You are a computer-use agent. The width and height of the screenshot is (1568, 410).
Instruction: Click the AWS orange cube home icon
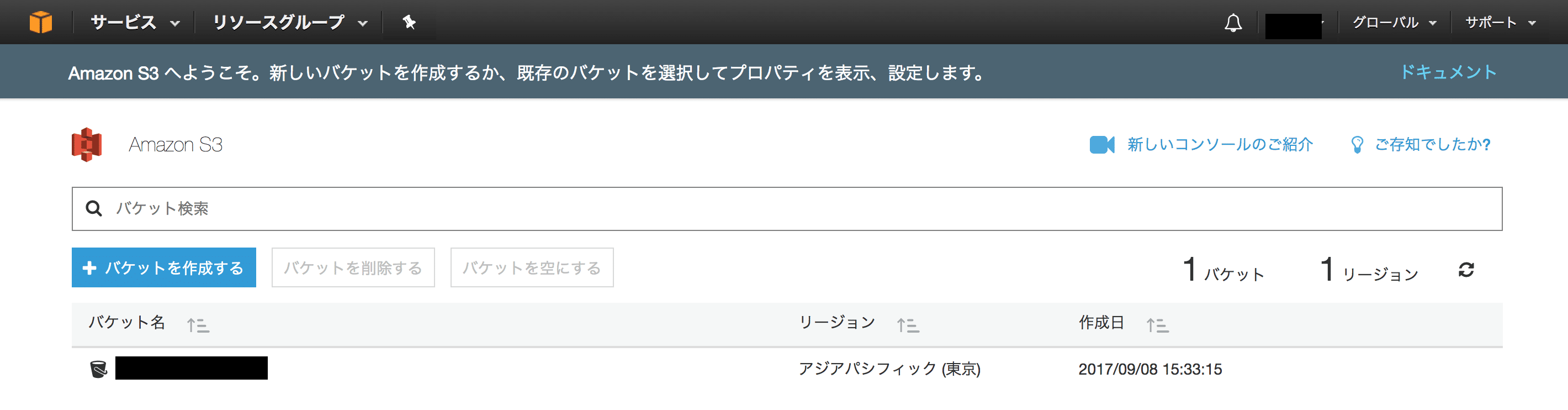pyautogui.click(x=41, y=23)
